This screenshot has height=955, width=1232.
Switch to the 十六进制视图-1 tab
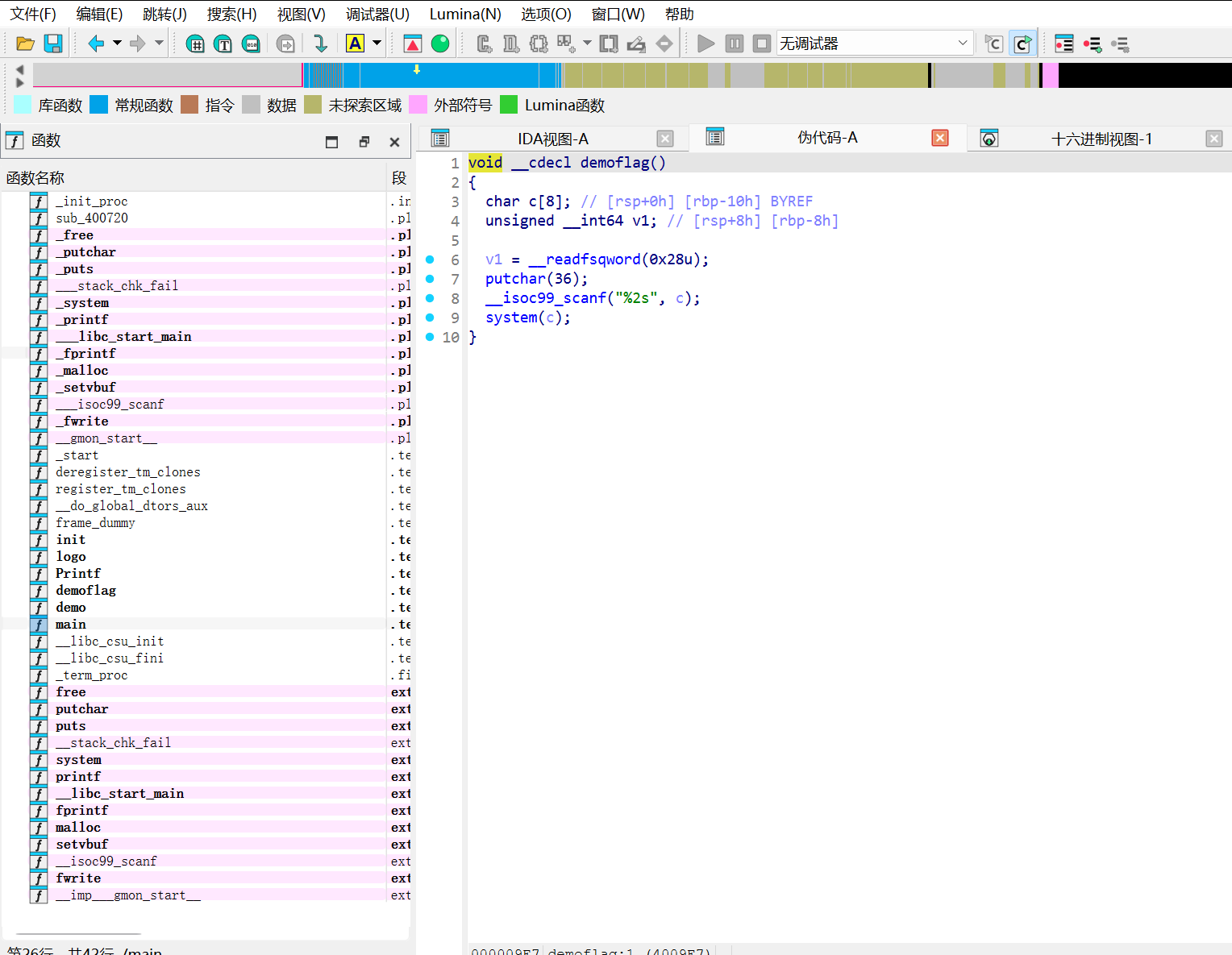click(x=1101, y=139)
